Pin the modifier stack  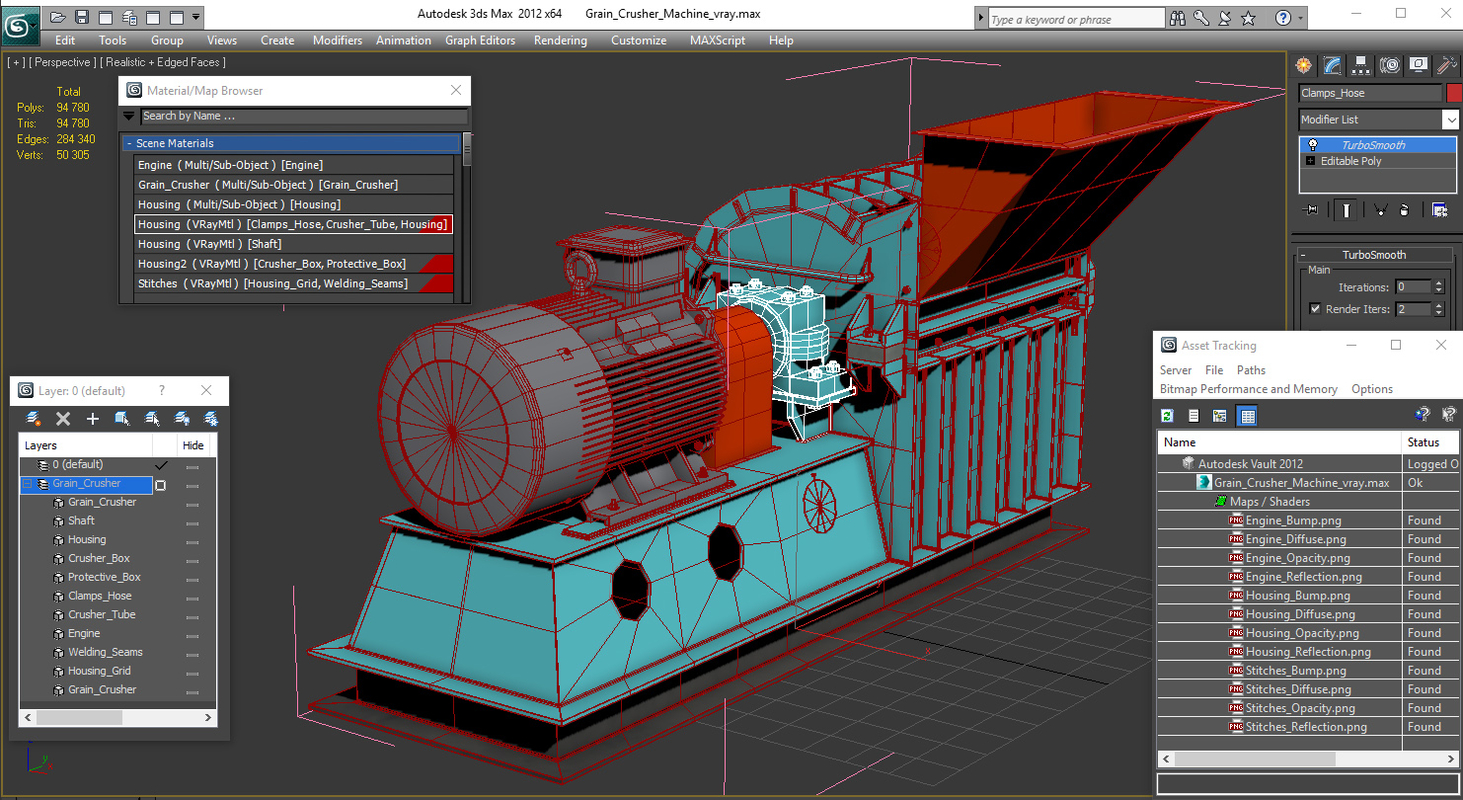(x=1309, y=210)
